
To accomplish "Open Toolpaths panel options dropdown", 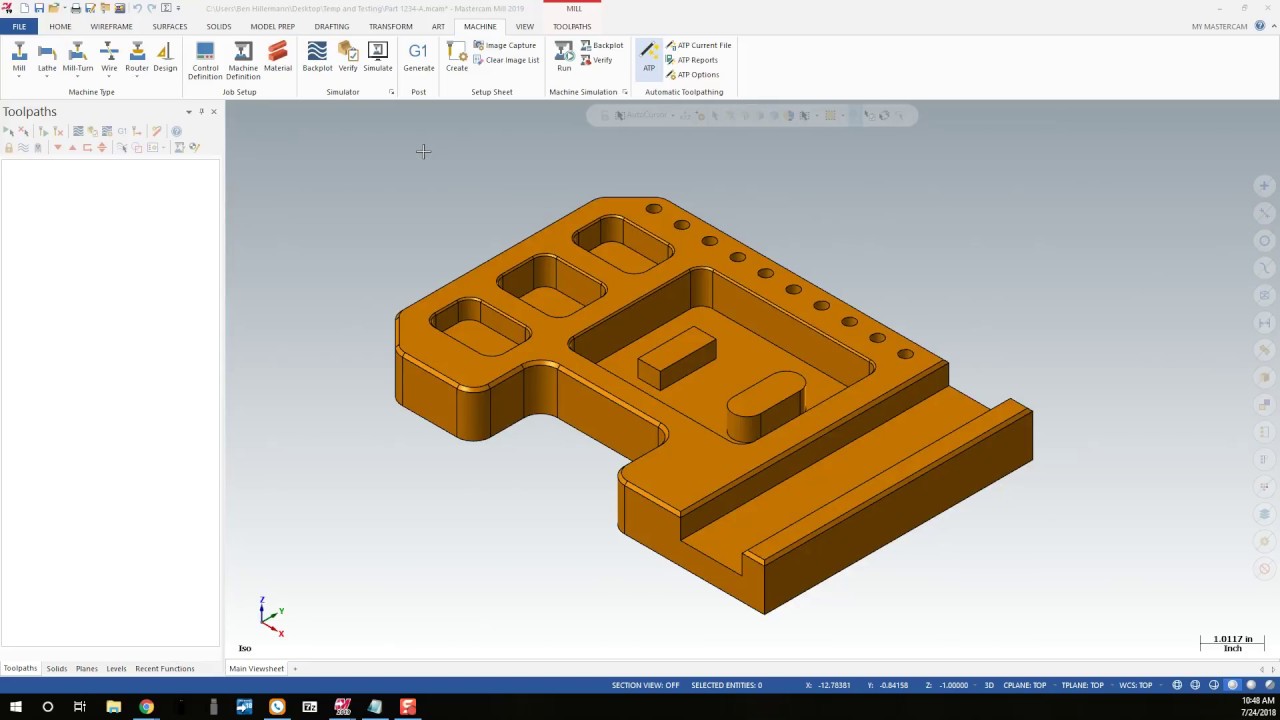I will (x=189, y=112).
